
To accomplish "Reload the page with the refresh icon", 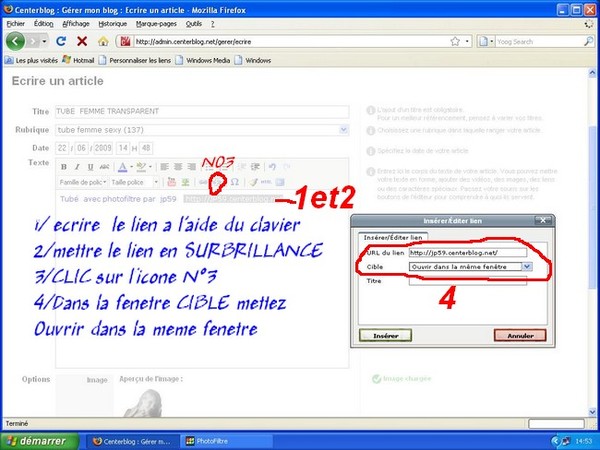I will (x=61, y=41).
